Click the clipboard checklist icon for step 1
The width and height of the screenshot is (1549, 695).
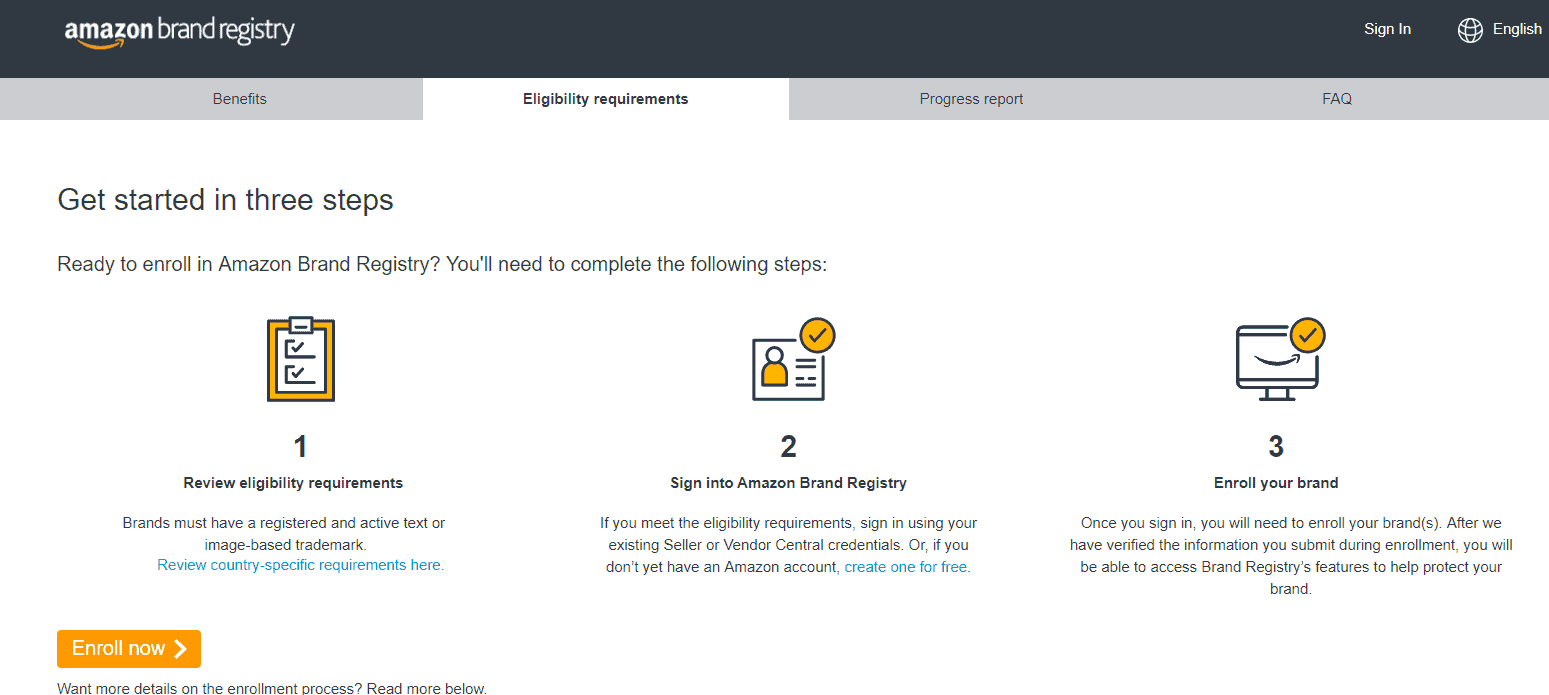click(301, 359)
